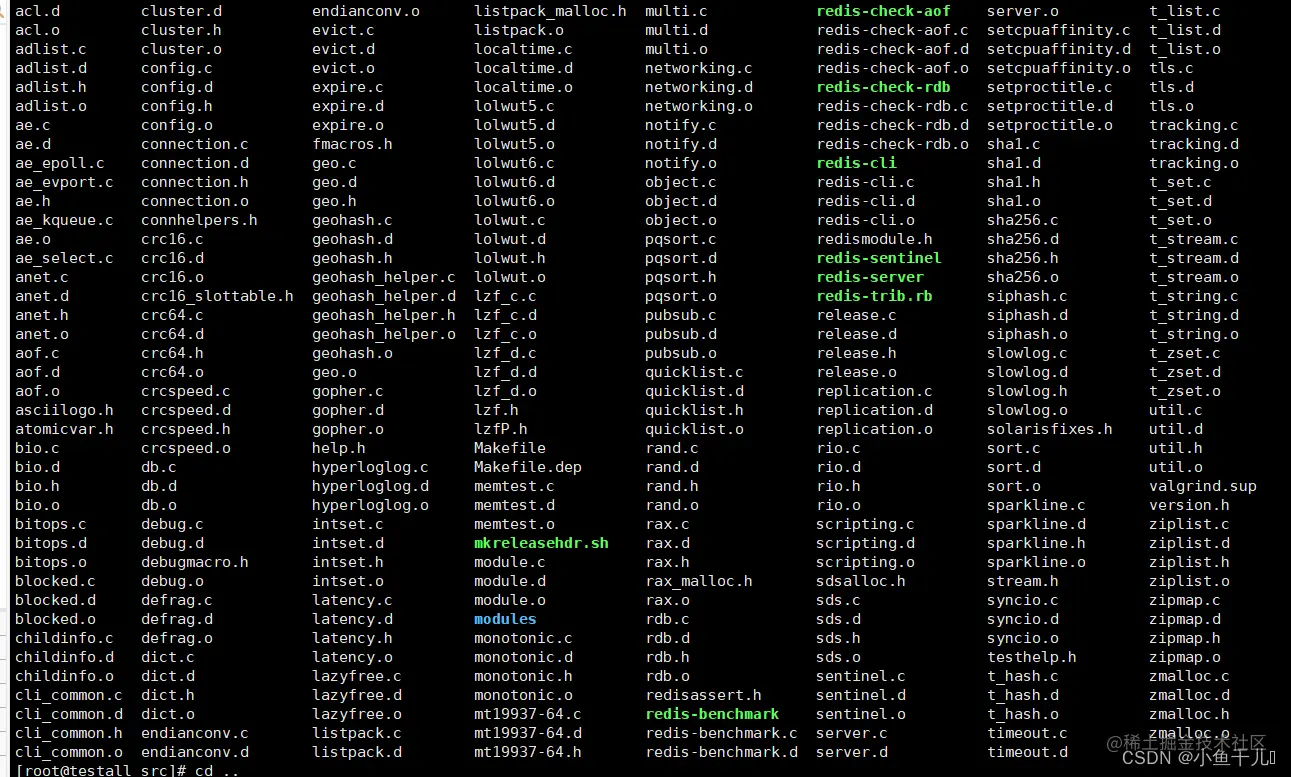Click the sdsalloc.h file name

(x=861, y=581)
